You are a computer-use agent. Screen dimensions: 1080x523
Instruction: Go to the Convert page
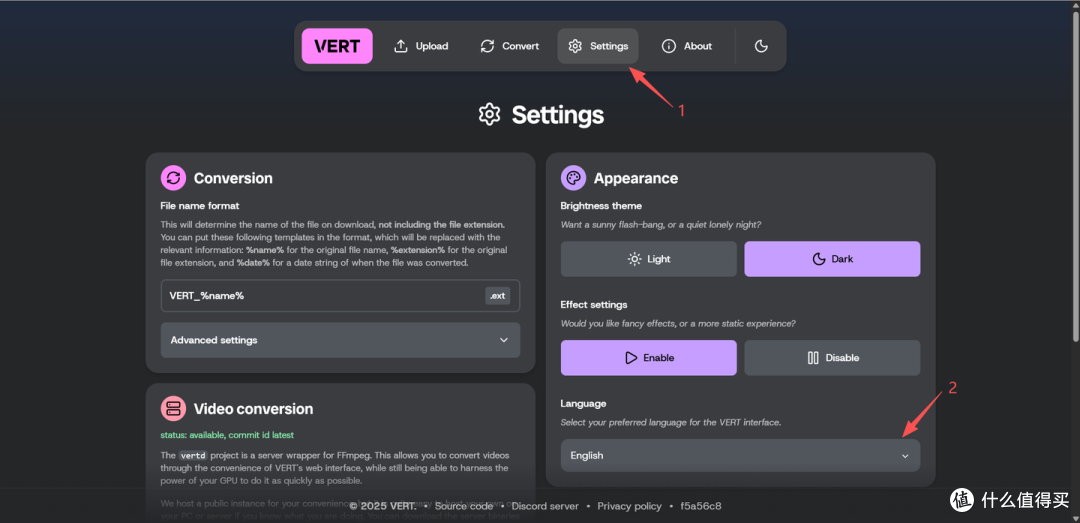(510, 46)
